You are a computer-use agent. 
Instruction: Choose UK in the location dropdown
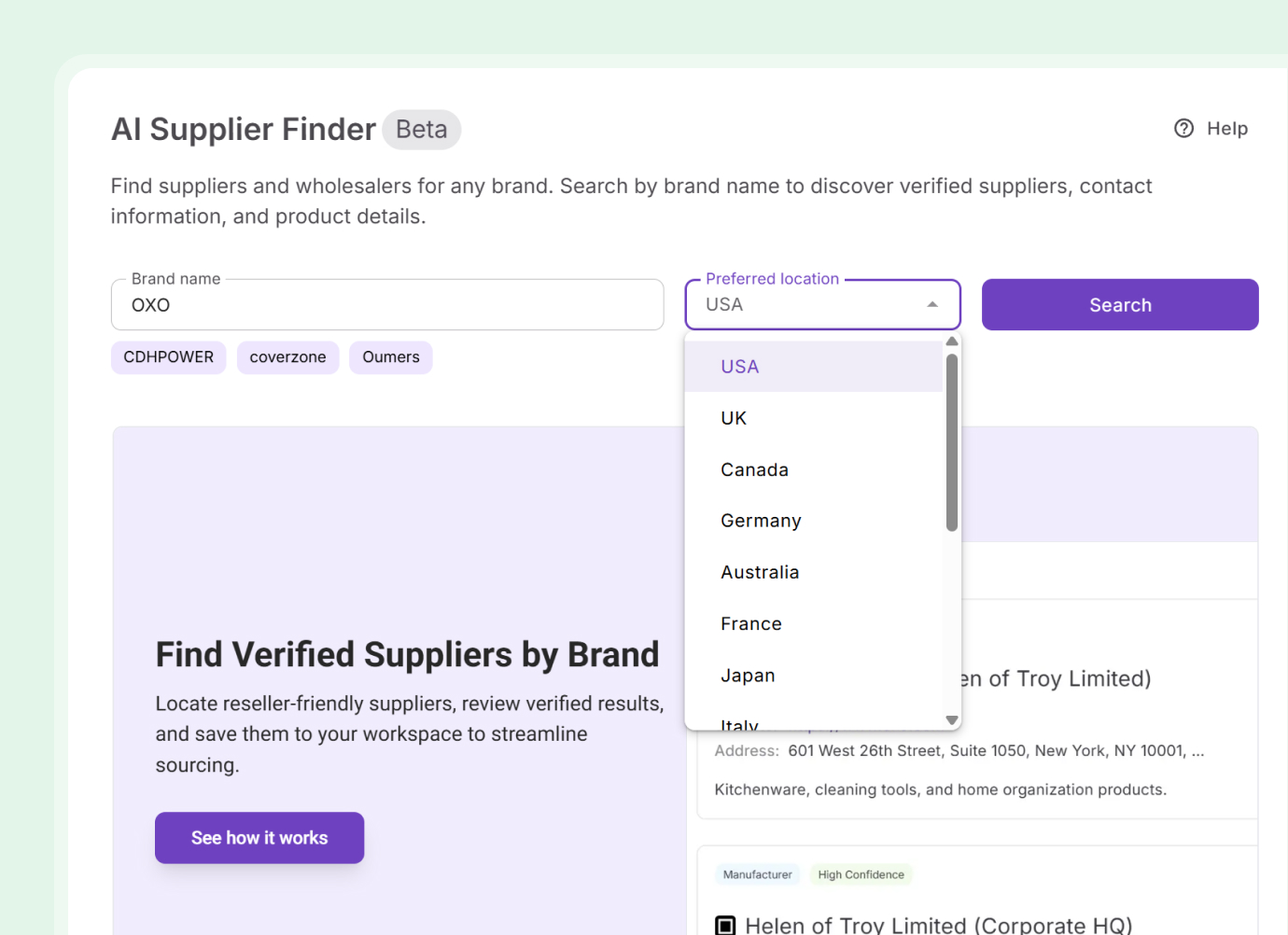pos(734,418)
